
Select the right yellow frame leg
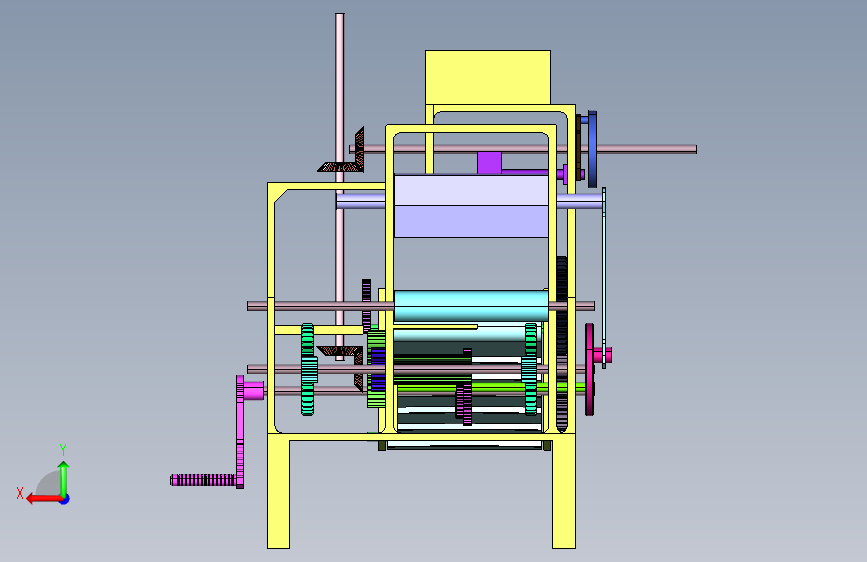point(564,491)
